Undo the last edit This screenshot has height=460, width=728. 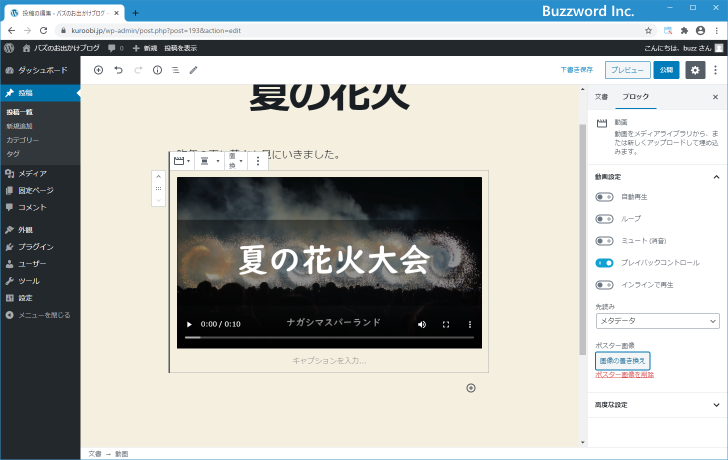pyautogui.click(x=118, y=70)
